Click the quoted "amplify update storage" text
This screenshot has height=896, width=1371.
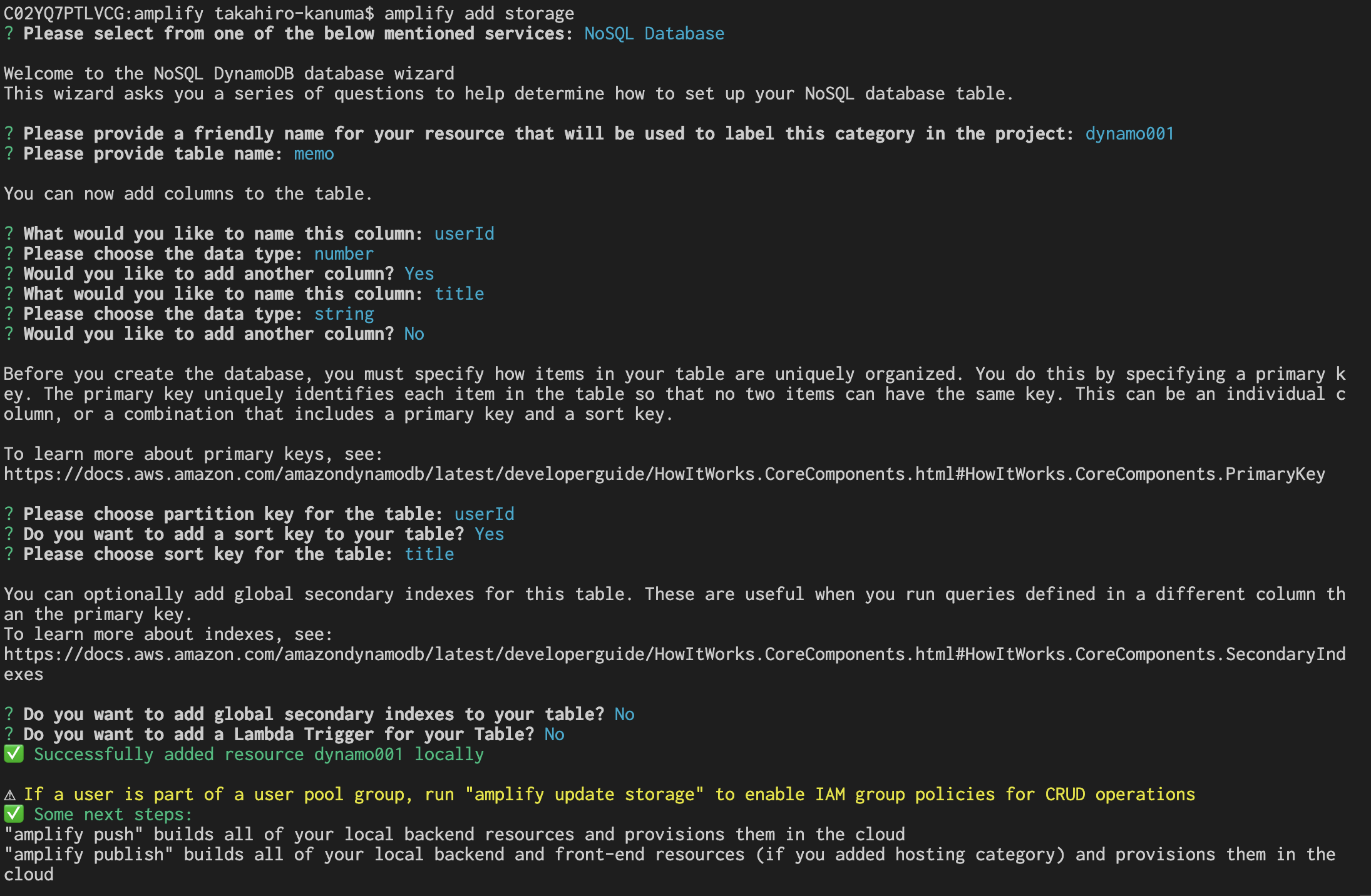coord(584,794)
